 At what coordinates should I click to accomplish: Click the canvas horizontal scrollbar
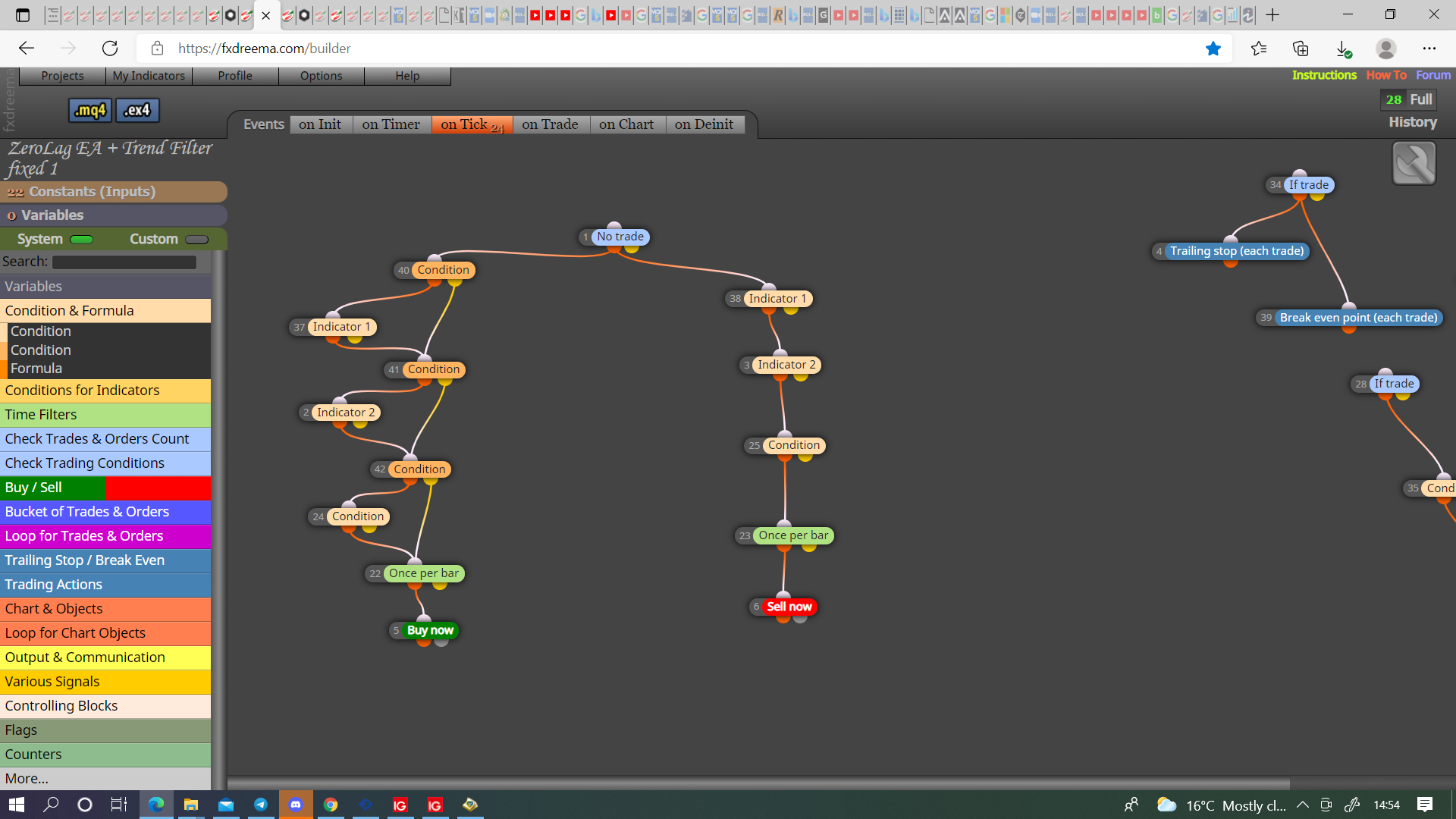[x=758, y=783]
